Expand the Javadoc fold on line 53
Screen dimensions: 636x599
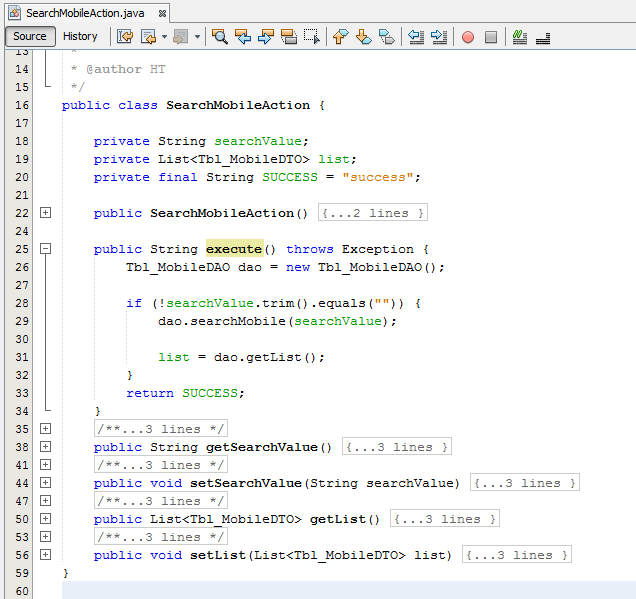click(x=45, y=537)
